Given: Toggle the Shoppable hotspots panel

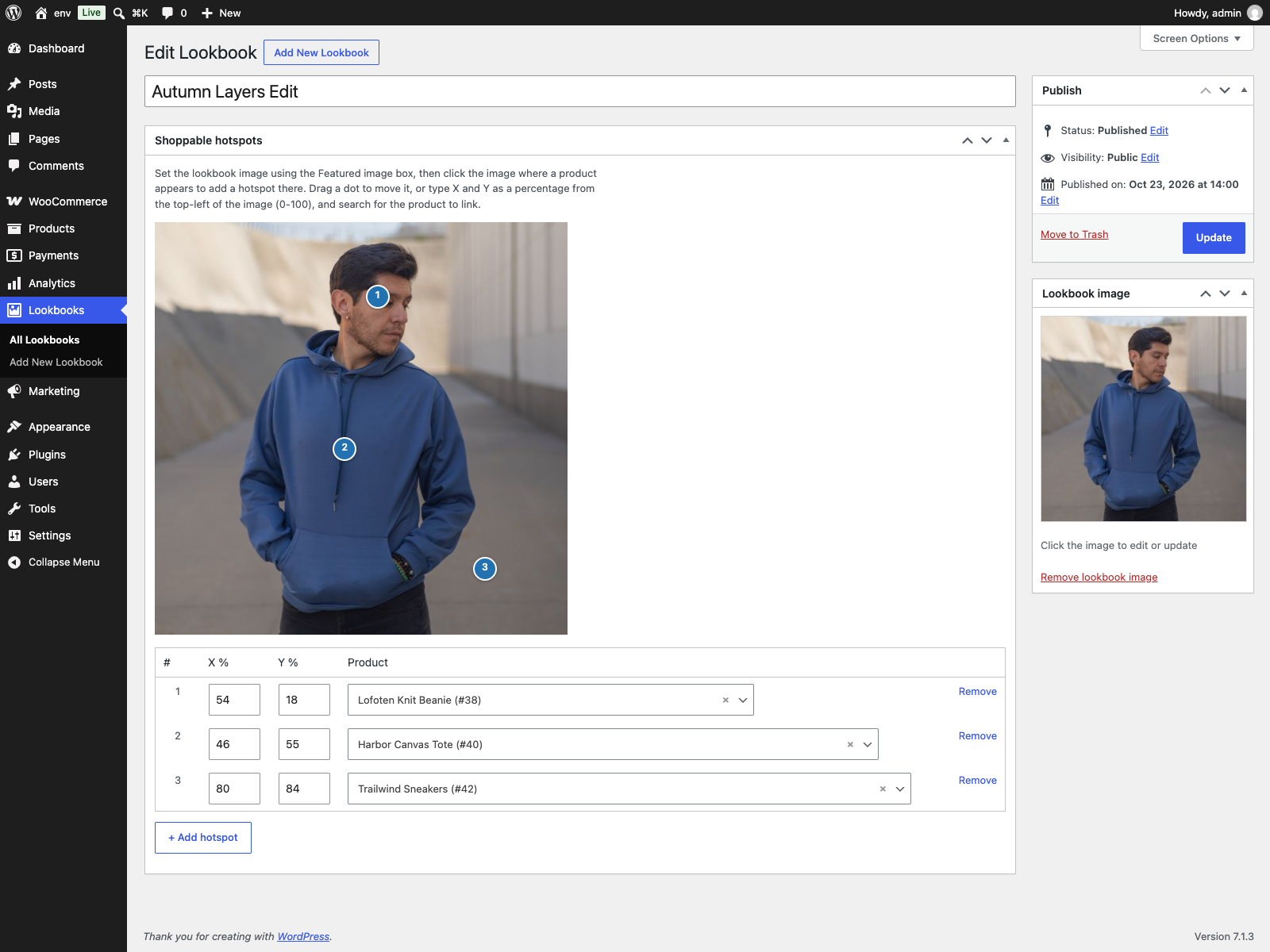Looking at the screenshot, I should (x=1006, y=140).
